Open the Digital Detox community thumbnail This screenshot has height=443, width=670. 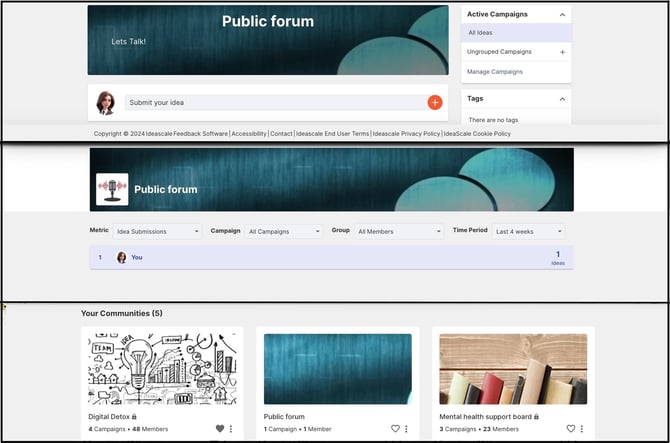point(162,369)
